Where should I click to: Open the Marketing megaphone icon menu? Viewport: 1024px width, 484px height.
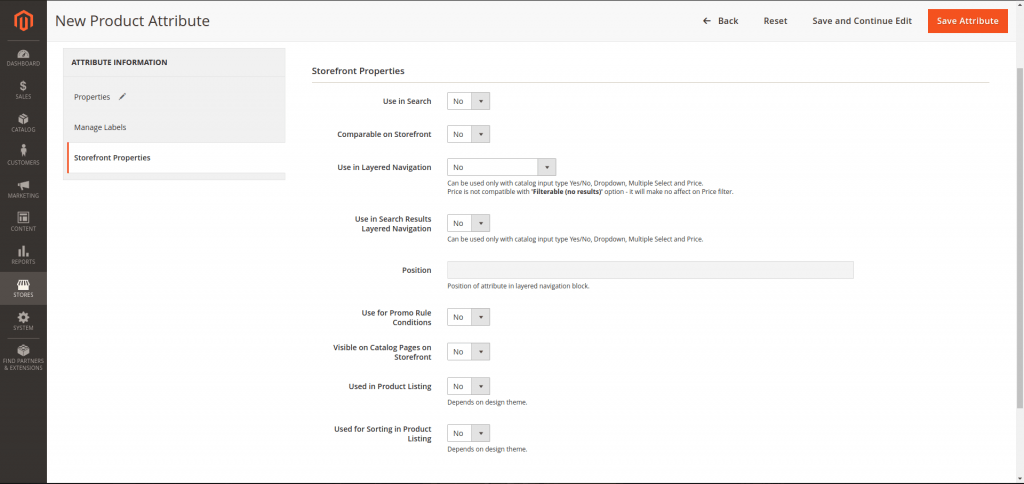pyautogui.click(x=23, y=188)
